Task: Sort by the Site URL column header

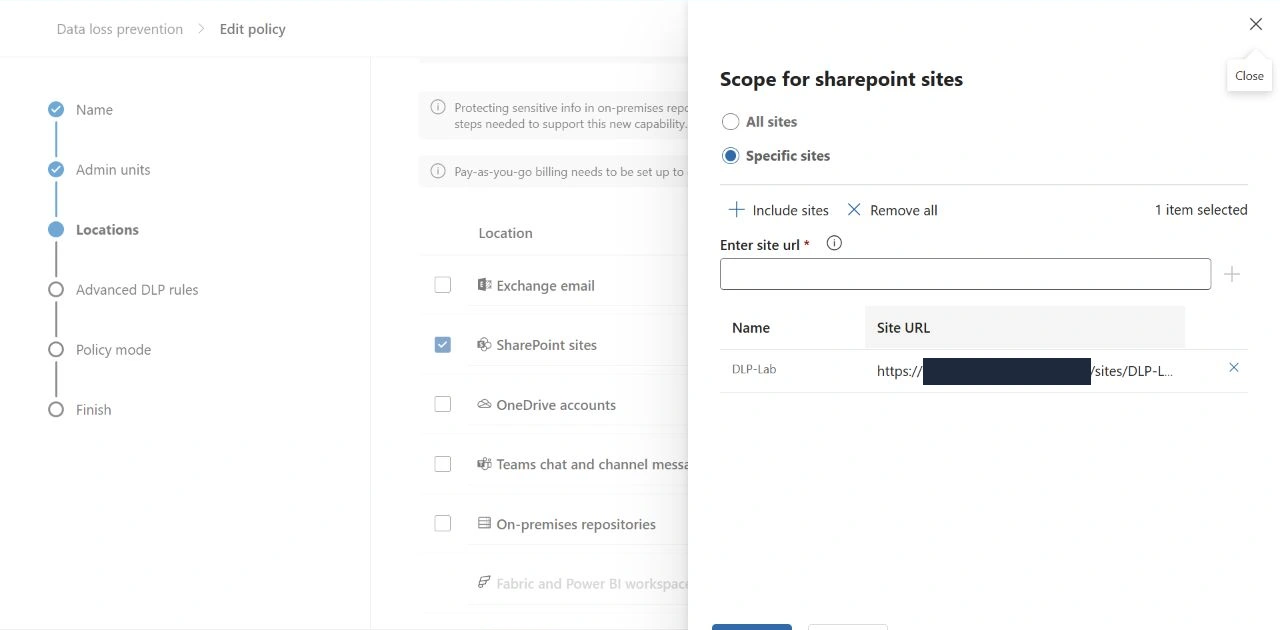Action: pyautogui.click(x=903, y=328)
